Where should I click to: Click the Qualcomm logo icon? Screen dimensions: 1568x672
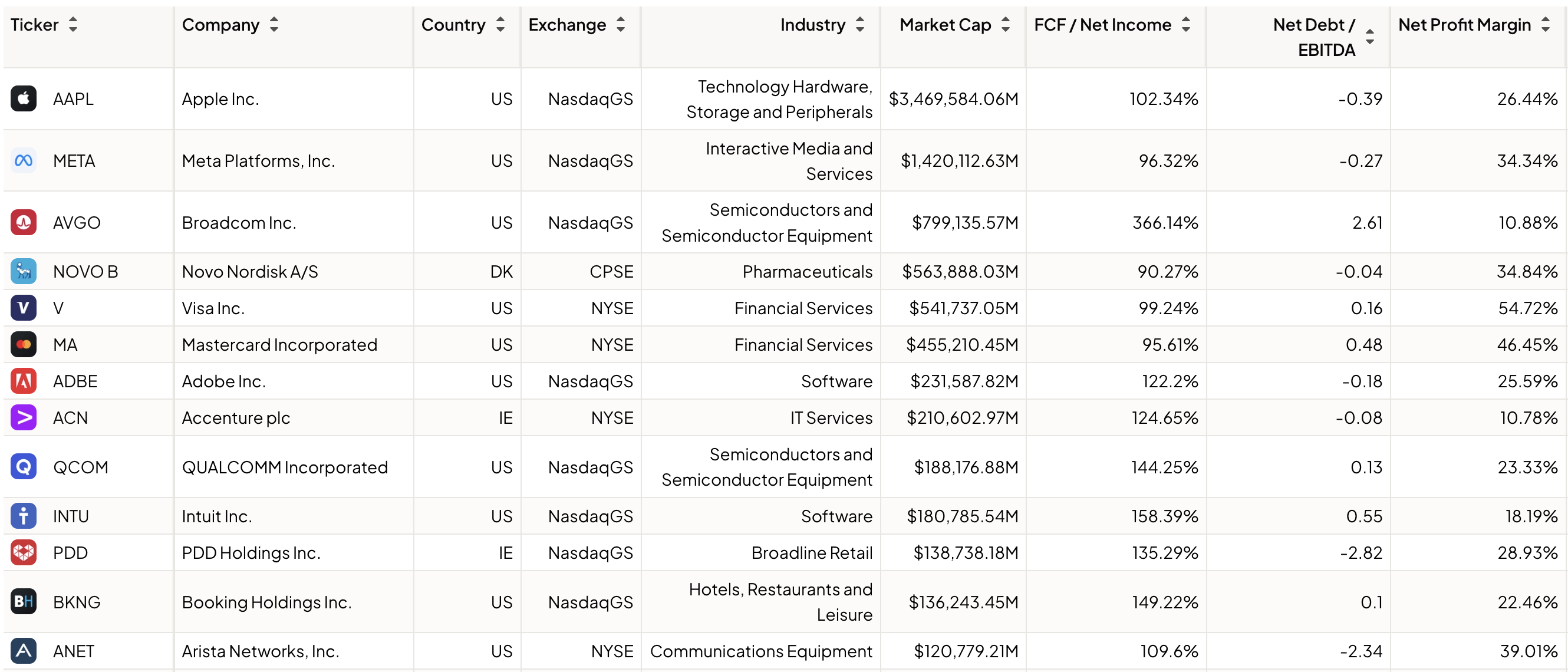point(23,467)
